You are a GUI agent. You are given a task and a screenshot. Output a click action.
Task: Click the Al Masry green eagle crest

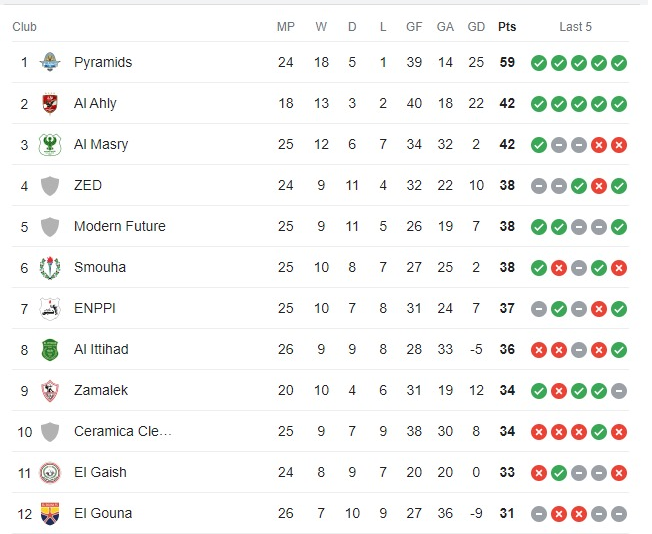(x=50, y=144)
